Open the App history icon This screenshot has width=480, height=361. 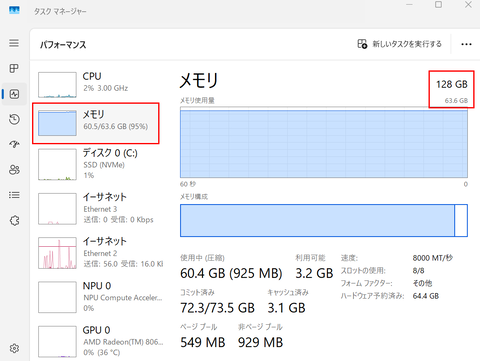coord(14,119)
